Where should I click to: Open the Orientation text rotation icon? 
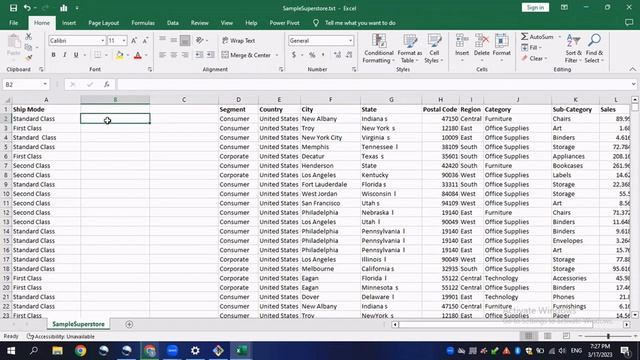click(200, 40)
